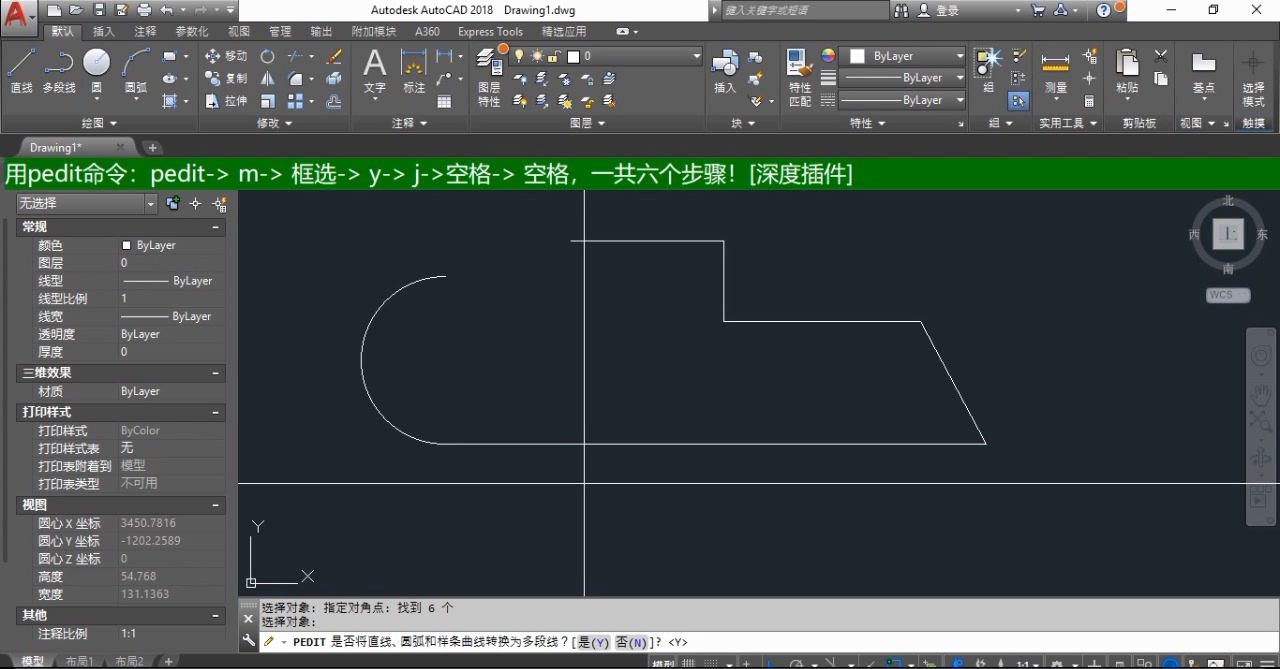The height and width of the screenshot is (669, 1280).
Task: Expand the 绘图 (Draw) panel
Action: pos(97,123)
